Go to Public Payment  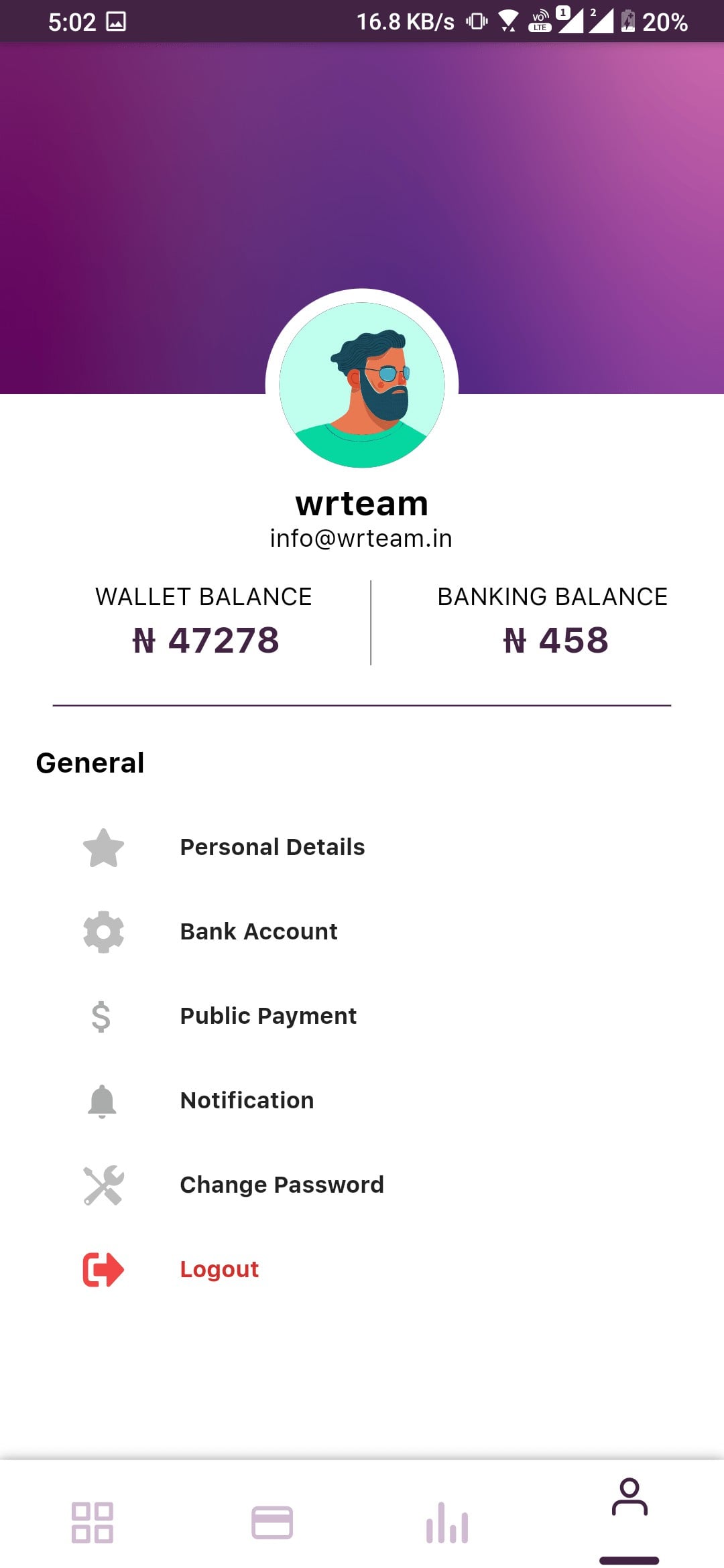[268, 1017]
